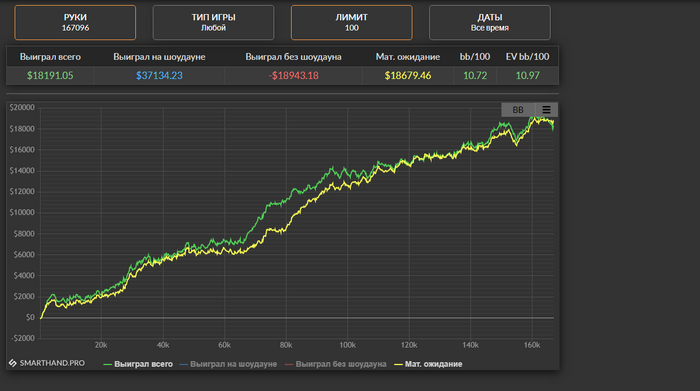
Task: Click the 80k x-axis label
Action: pyautogui.click(x=286, y=345)
